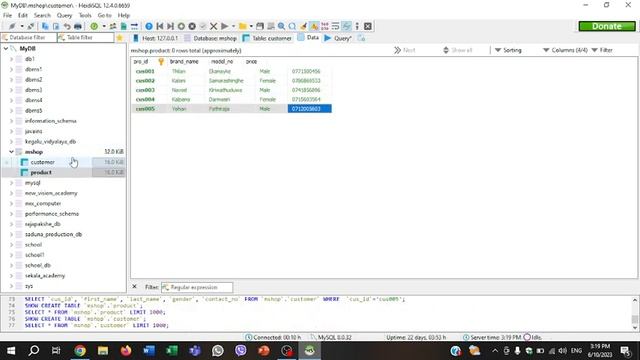Switch to the Database: mshop tab
640x360 pixels.
(x=211, y=38)
